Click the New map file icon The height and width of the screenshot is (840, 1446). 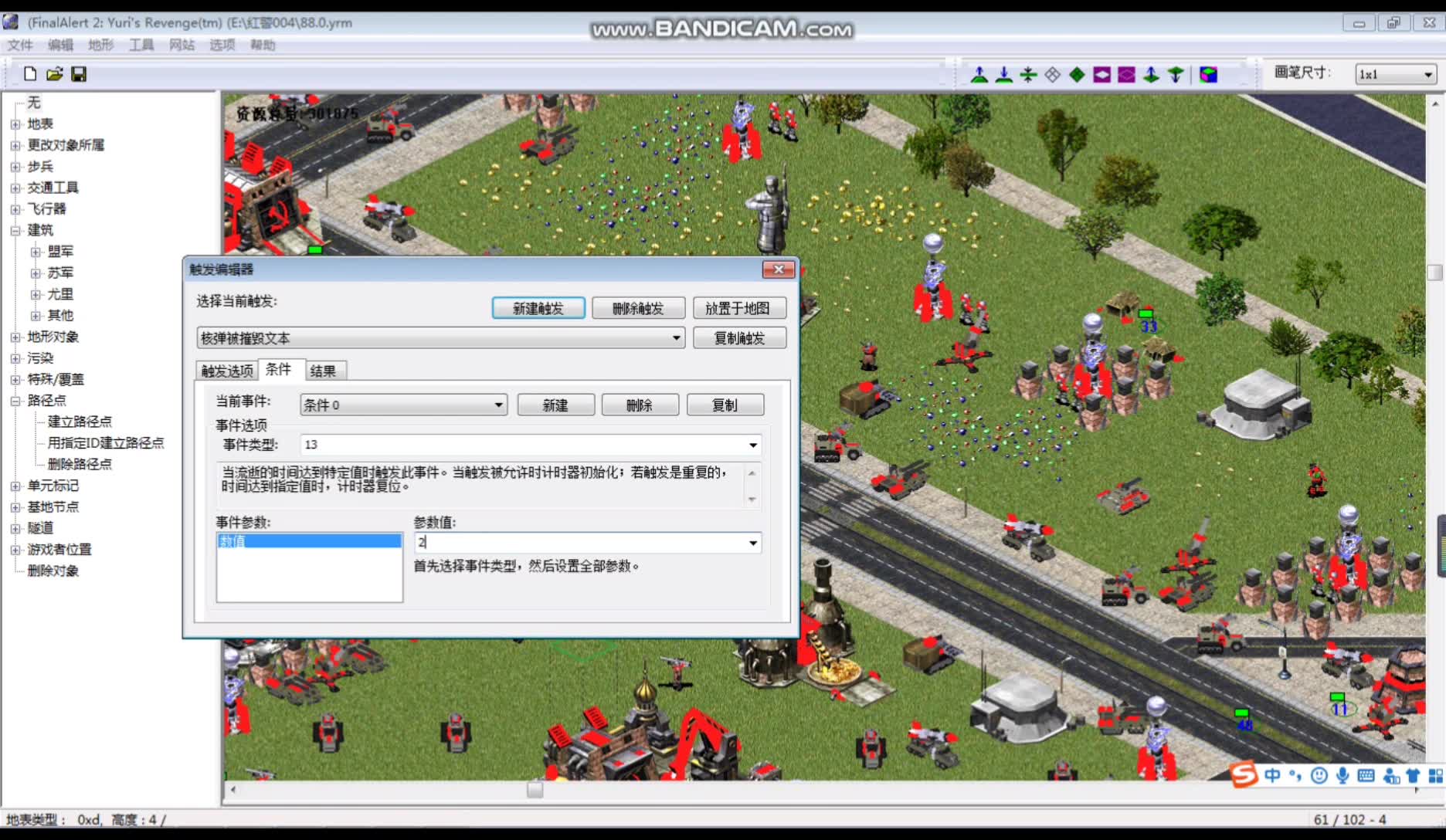click(30, 74)
